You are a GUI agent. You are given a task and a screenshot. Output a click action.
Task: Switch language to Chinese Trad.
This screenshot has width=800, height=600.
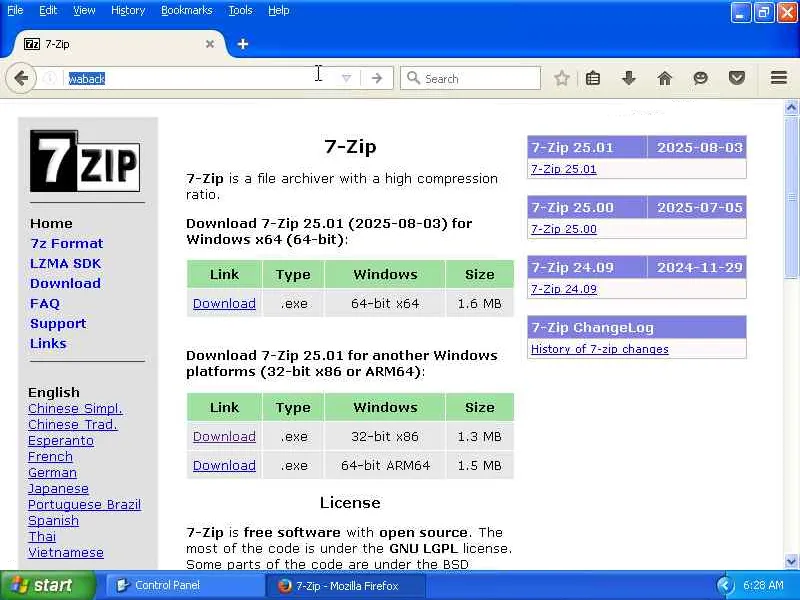point(72,424)
